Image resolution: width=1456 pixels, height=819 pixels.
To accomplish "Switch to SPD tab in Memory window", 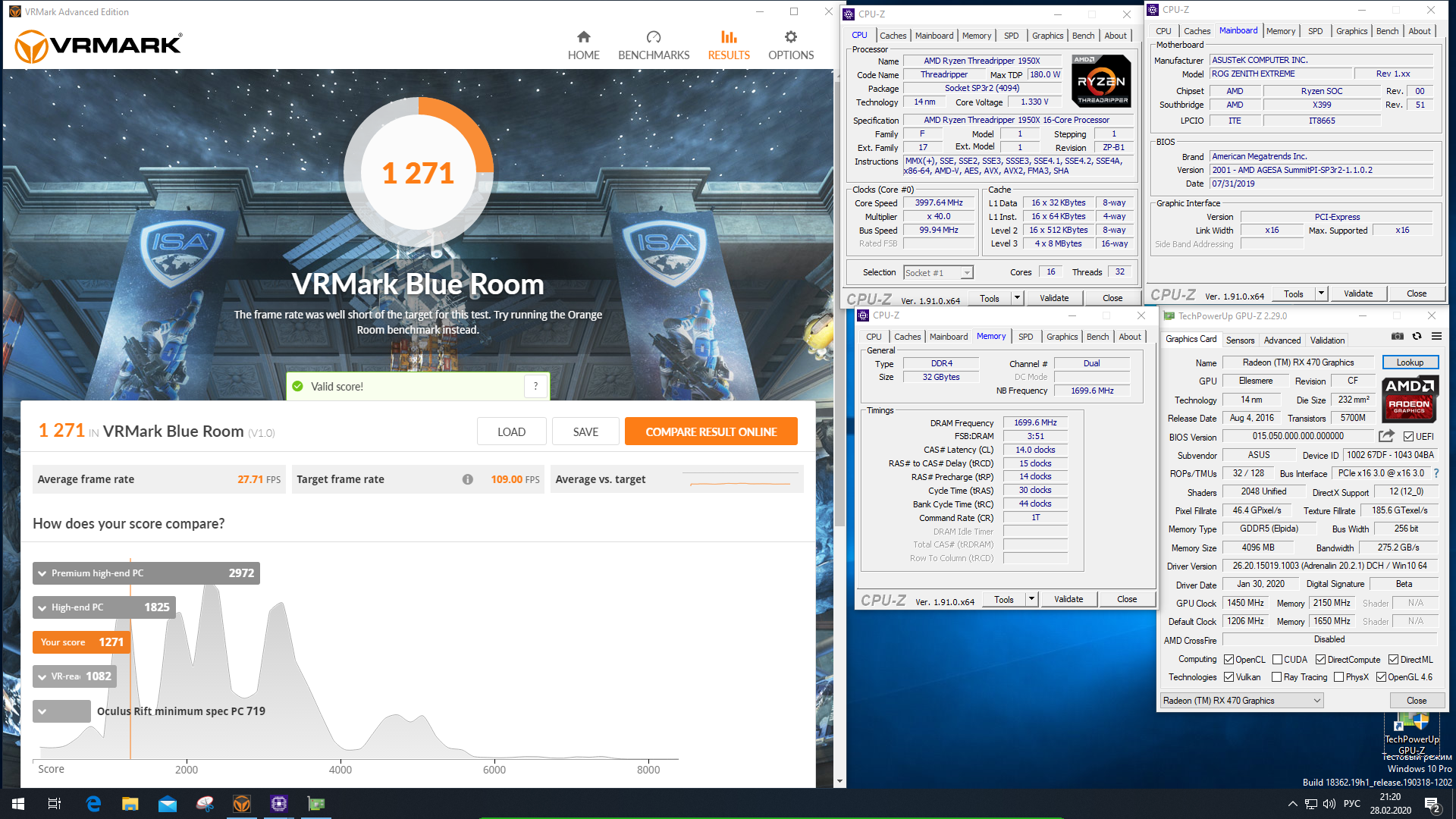I will coord(1025,337).
